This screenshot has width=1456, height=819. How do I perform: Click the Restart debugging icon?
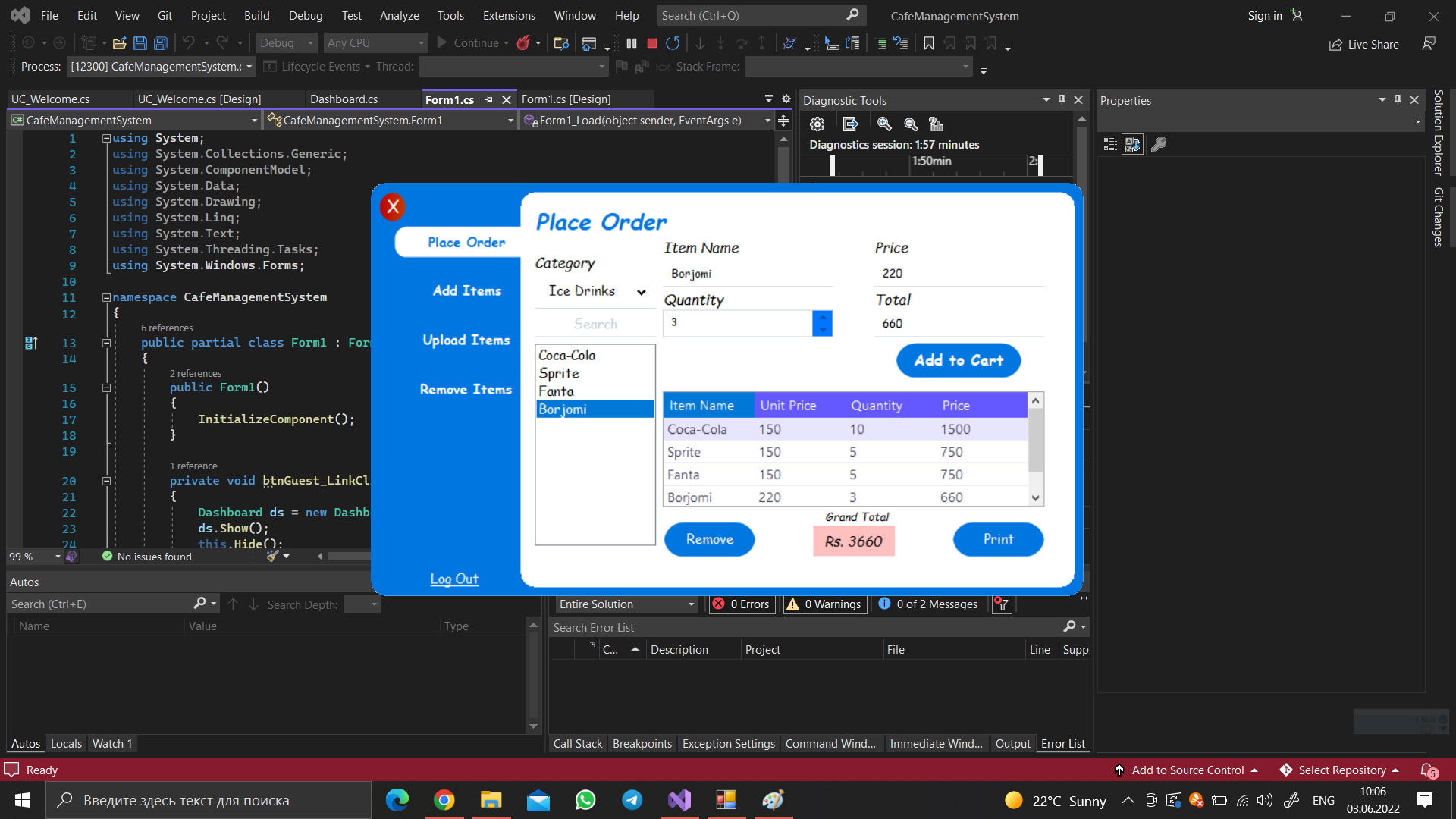pyautogui.click(x=672, y=43)
